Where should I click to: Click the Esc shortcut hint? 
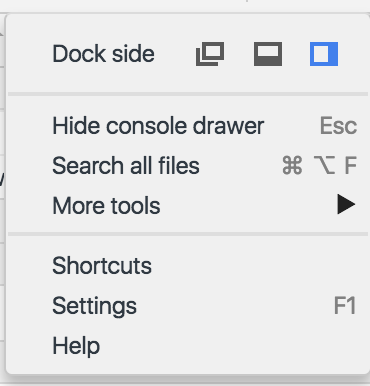tap(338, 126)
